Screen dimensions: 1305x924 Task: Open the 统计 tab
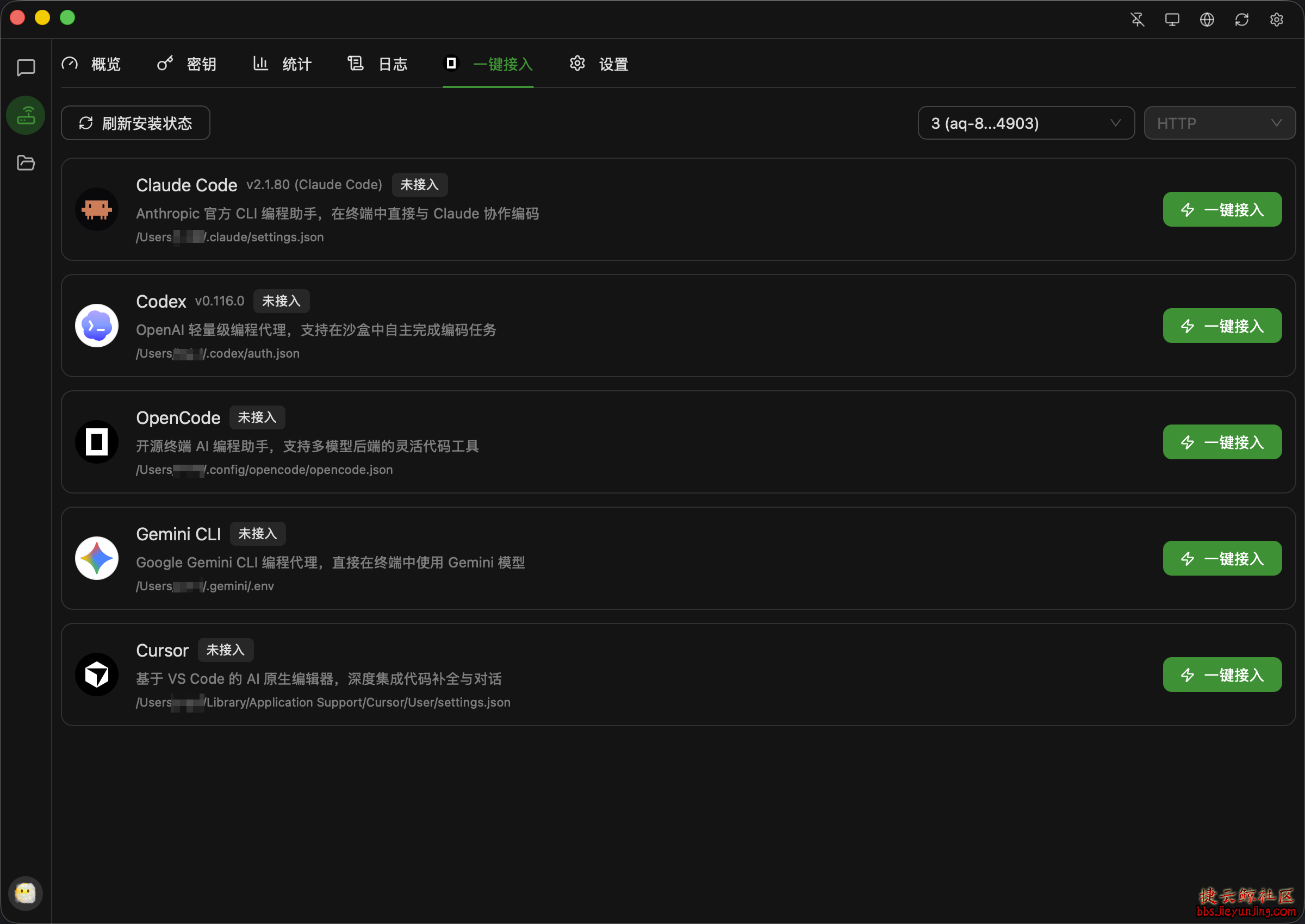(282, 64)
